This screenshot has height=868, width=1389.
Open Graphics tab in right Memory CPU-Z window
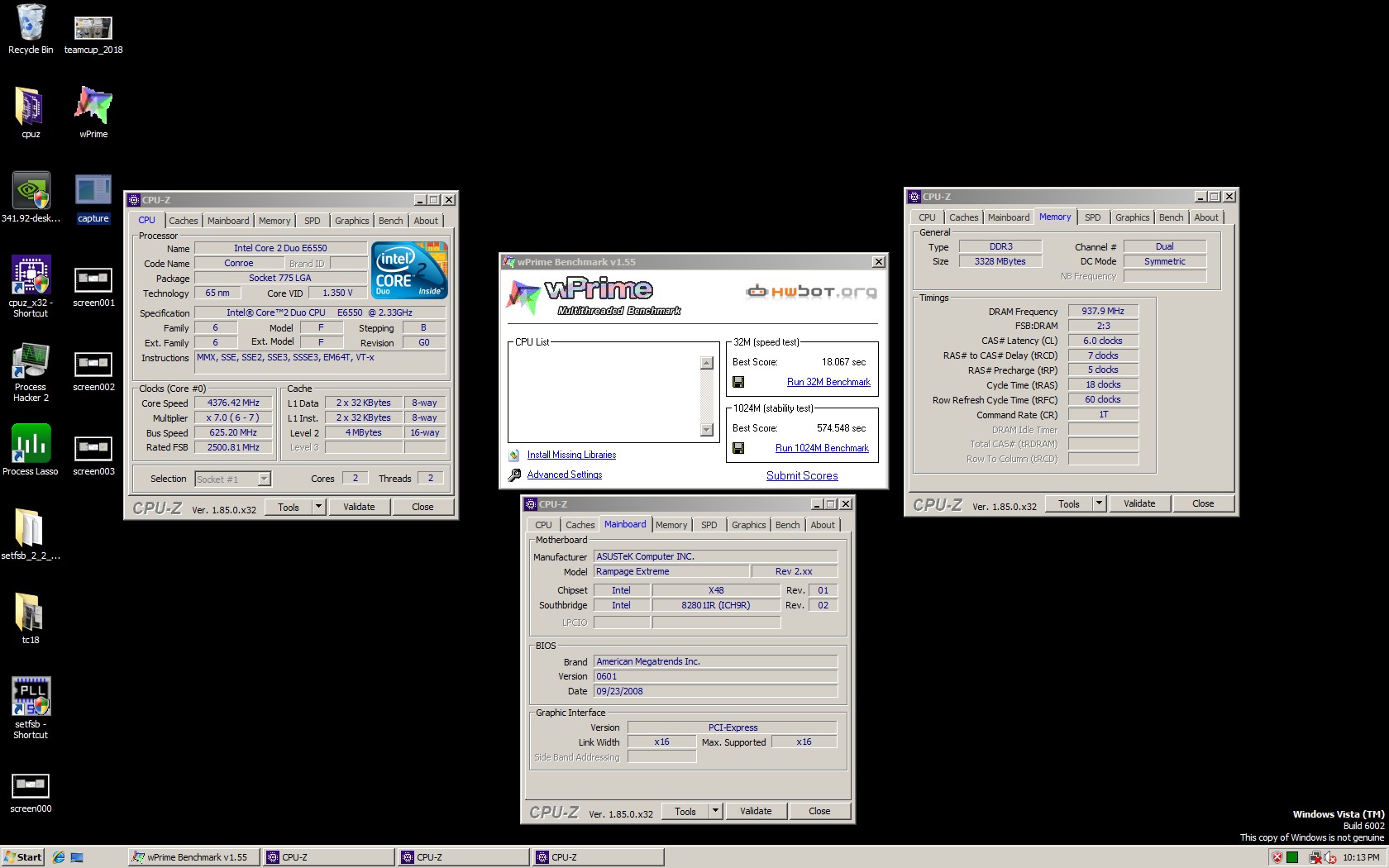click(1132, 217)
